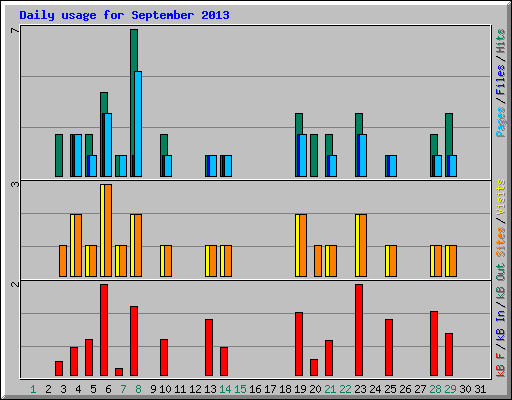Screen dimensions: 512x400
Task: Click the red kB bar for day 25
Action: pyautogui.click(x=389, y=348)
